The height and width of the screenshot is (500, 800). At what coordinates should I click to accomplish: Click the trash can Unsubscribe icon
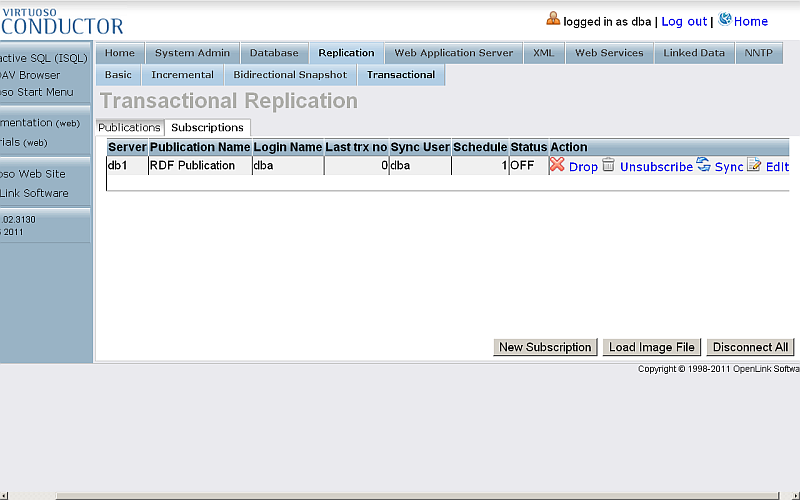pyautogui.click(x=608, y=165)
